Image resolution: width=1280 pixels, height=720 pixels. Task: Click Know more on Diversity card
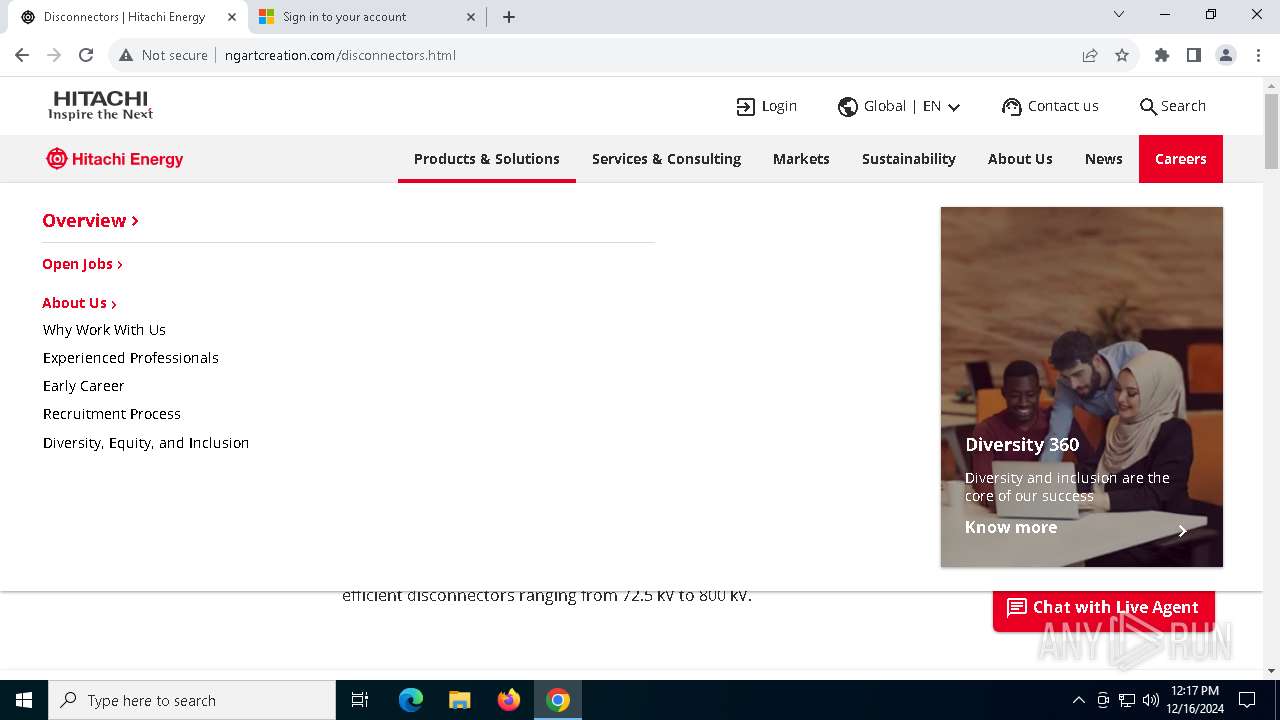[1011, 527]
